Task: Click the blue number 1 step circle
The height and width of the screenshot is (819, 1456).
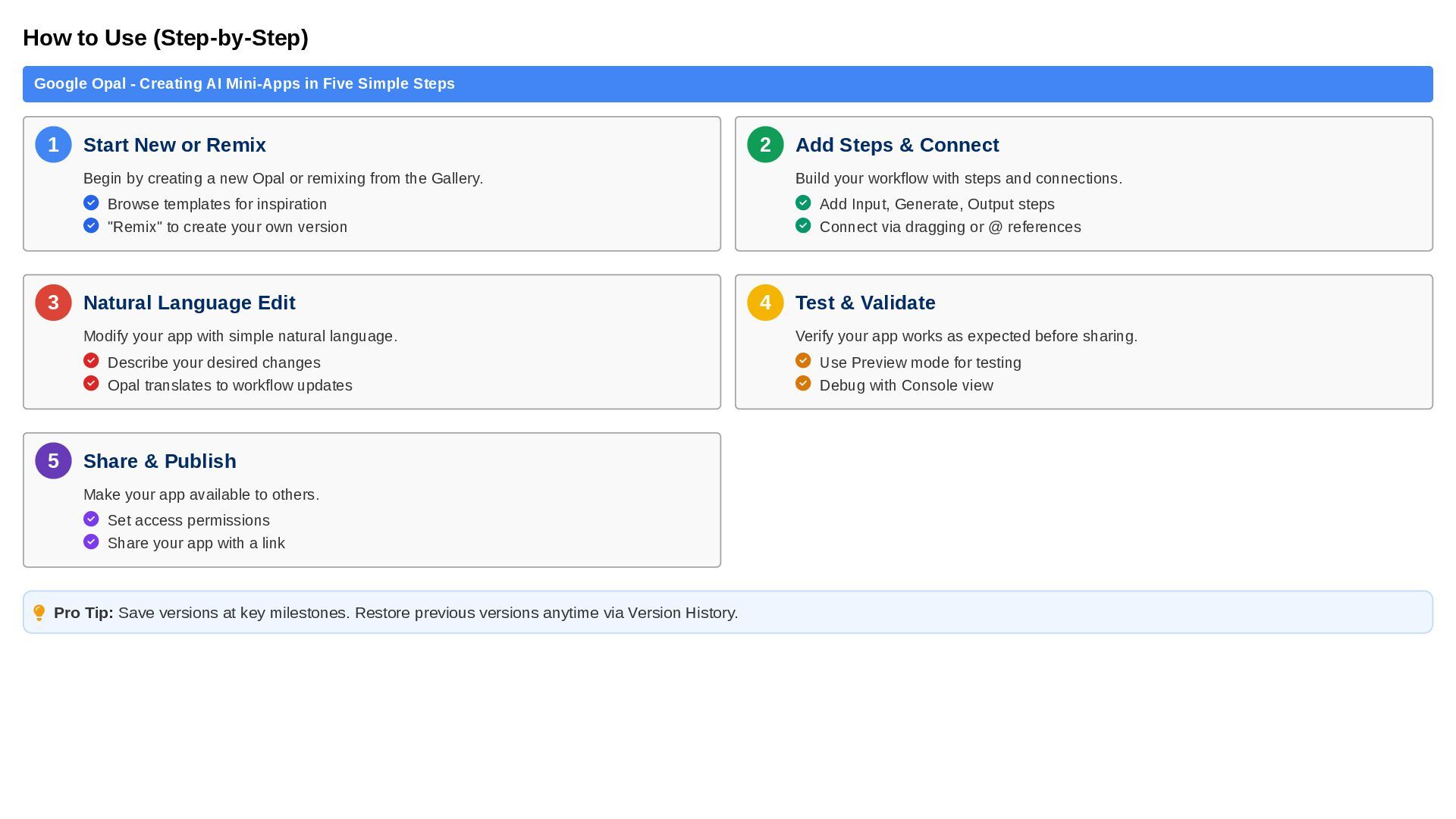Action: point(53,145)
